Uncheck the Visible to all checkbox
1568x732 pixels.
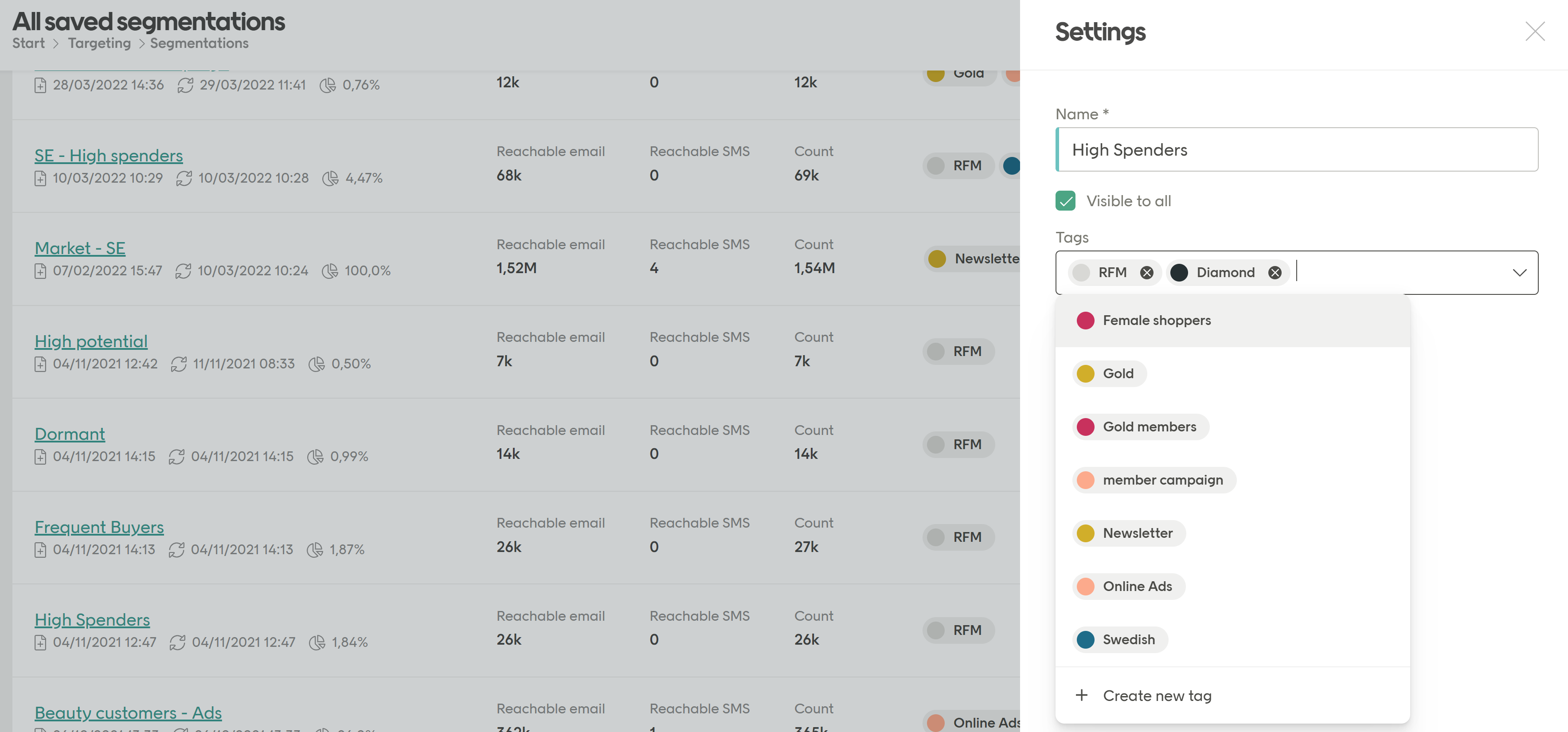click(x=1064, y=200)
